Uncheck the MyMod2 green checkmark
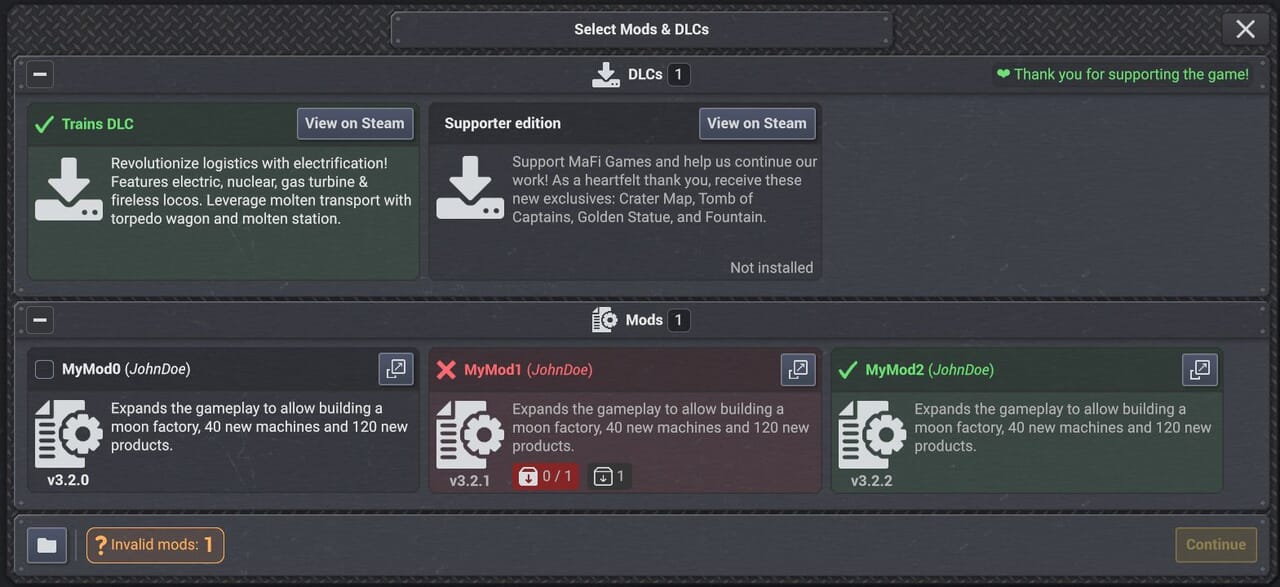The image size is (1280, 587). [848, 370]
